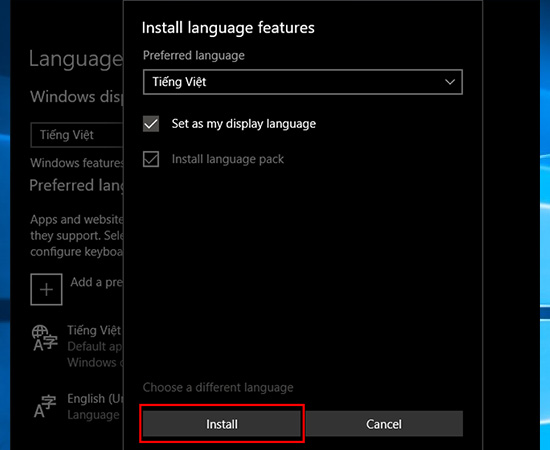Click the Install button
This screenshot has width=550, height=450.
[x=222, y=424]
